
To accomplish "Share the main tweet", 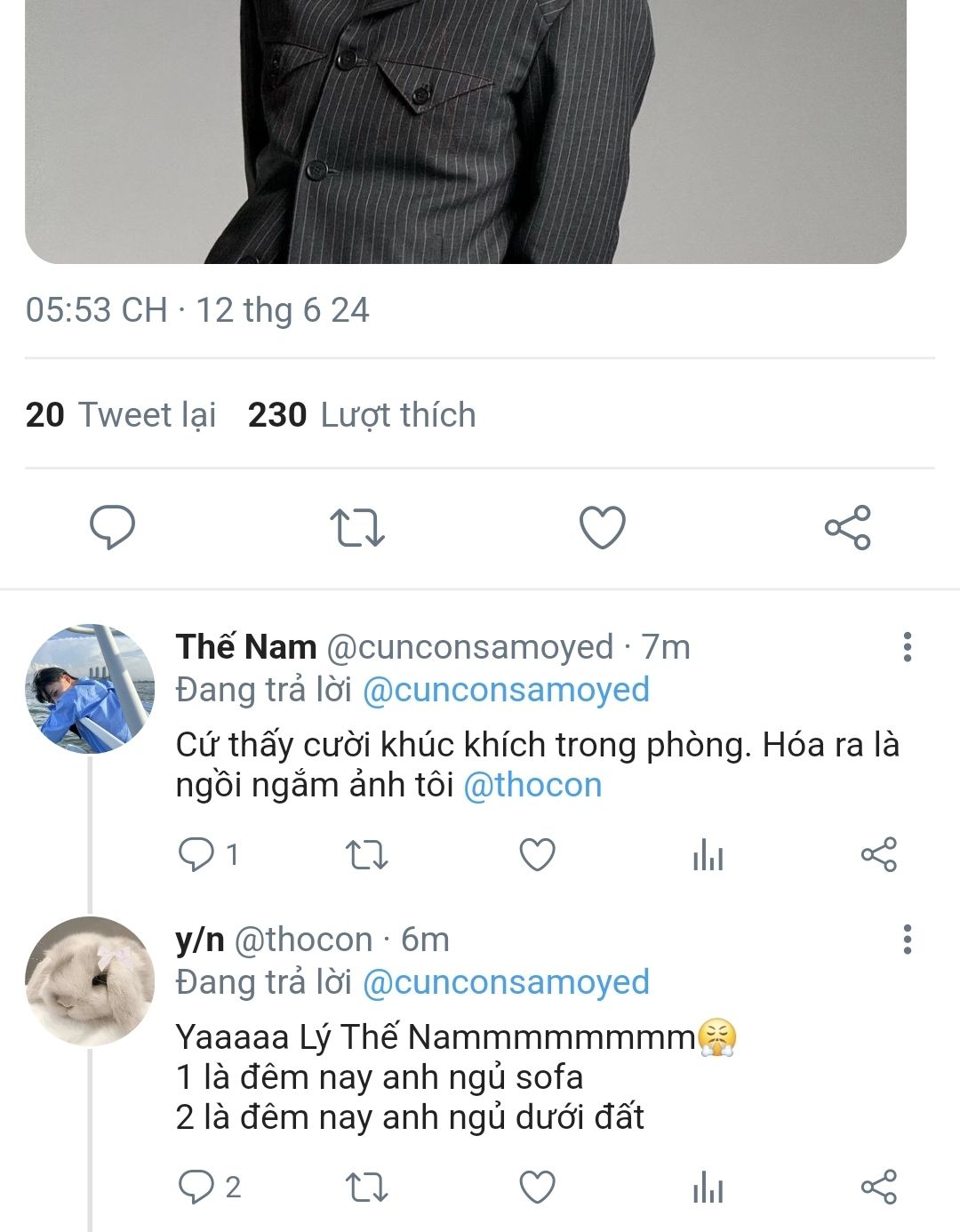I will 847,527.
